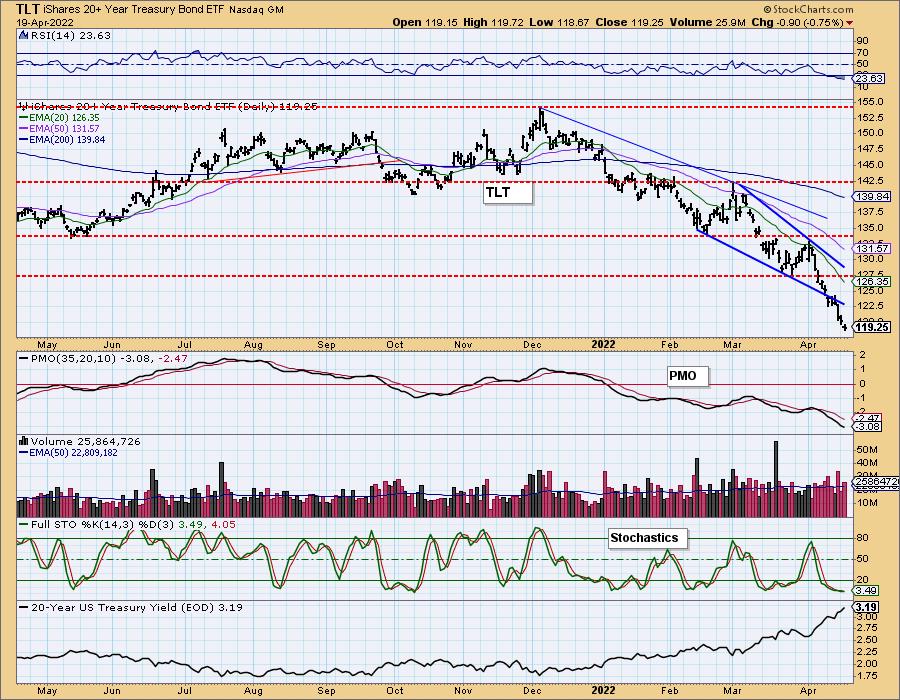Click the Nasdaq GM exchange label

[x=256, y=10]
